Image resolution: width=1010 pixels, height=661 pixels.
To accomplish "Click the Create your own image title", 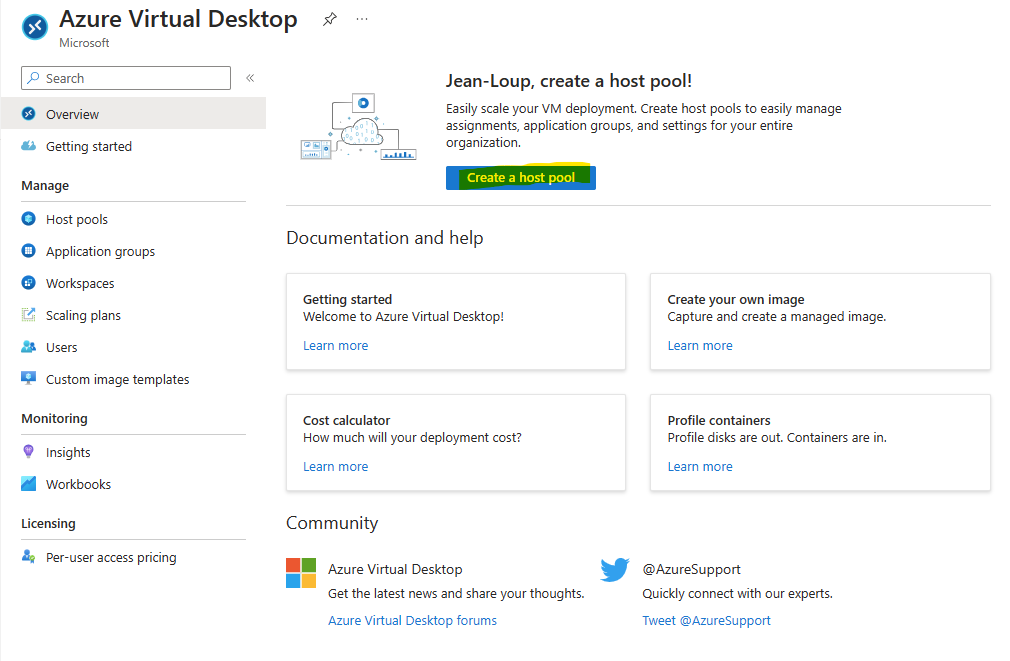I will tap(736, 300).
